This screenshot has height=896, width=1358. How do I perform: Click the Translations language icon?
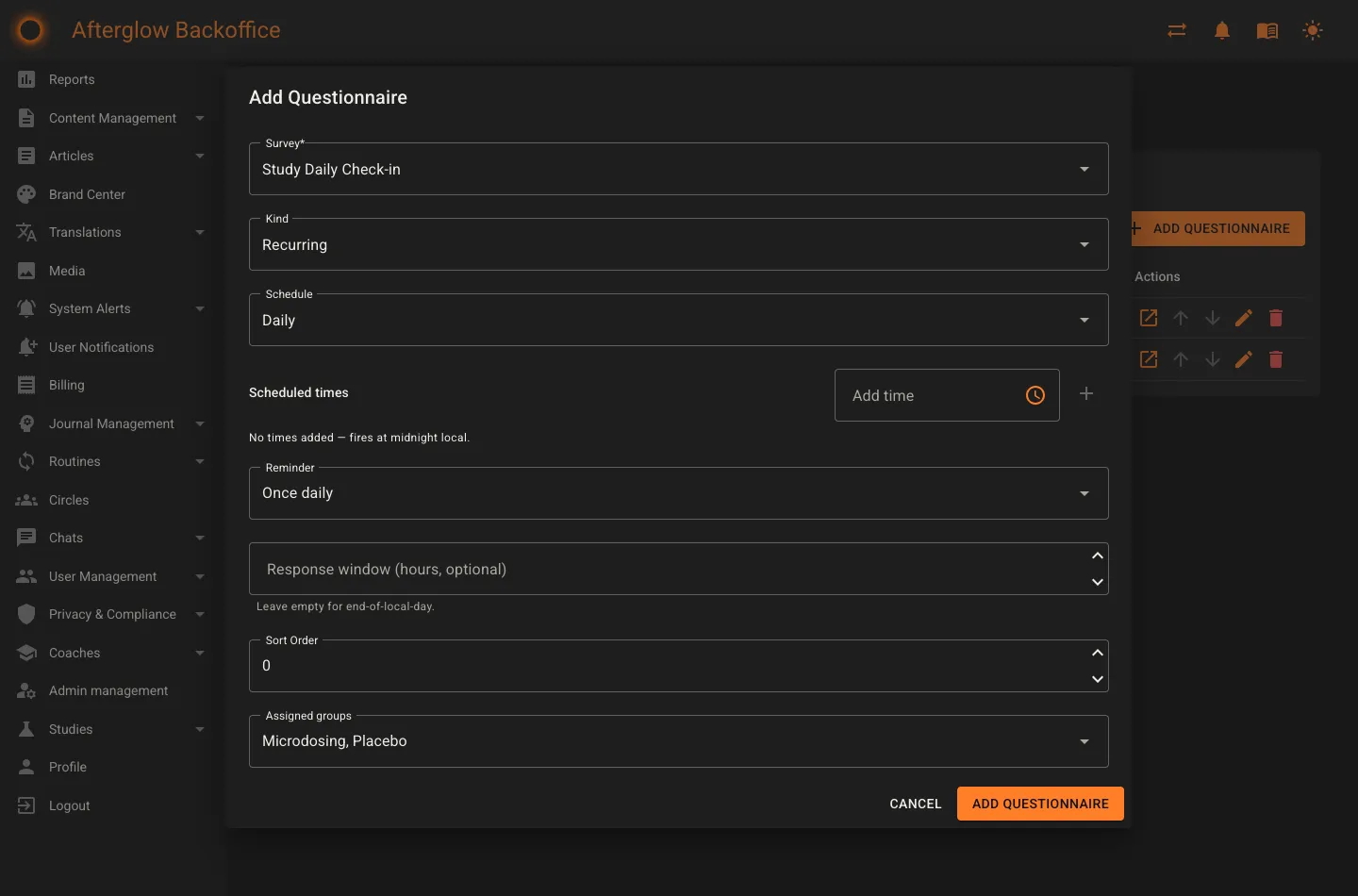coord(26,232)
